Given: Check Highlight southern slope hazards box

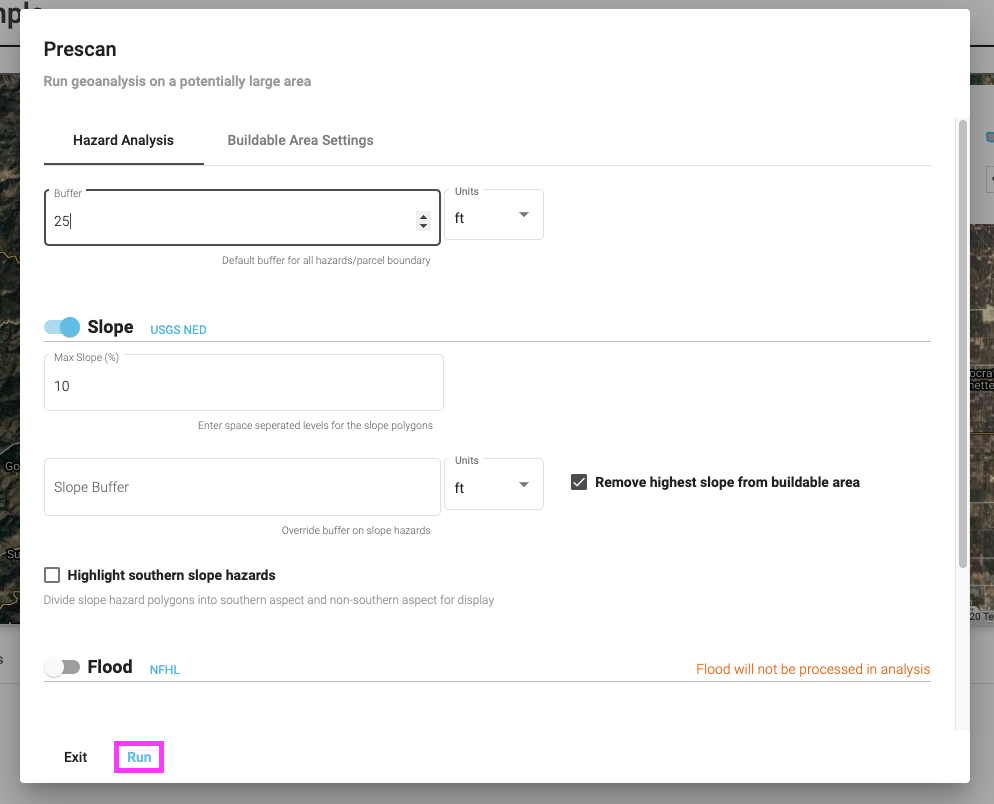Looking at the screenshot, I should (52, 575).
